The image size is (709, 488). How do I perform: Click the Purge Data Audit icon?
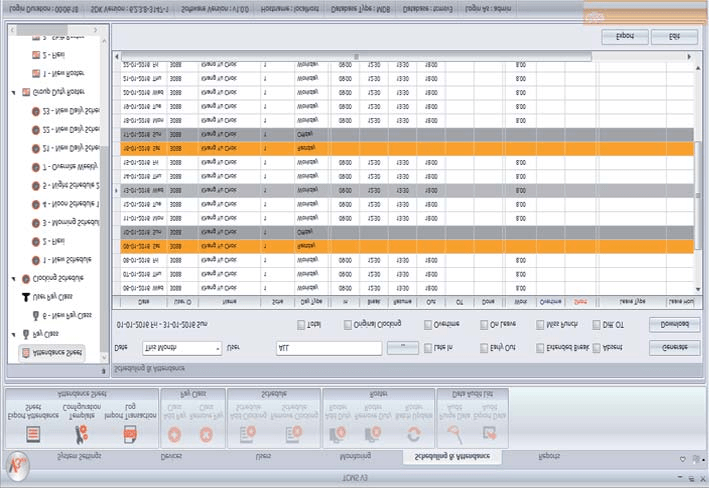(x=454, y=434)
